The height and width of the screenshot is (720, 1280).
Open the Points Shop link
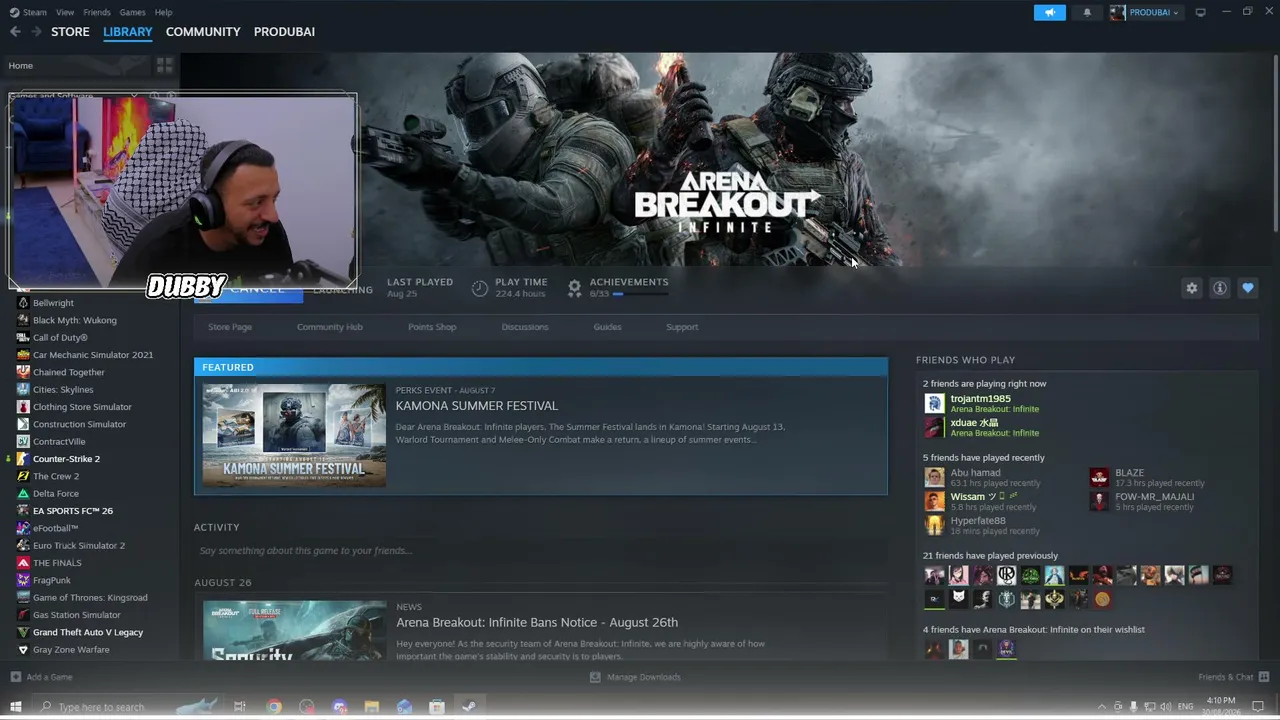tap(432, 327)
